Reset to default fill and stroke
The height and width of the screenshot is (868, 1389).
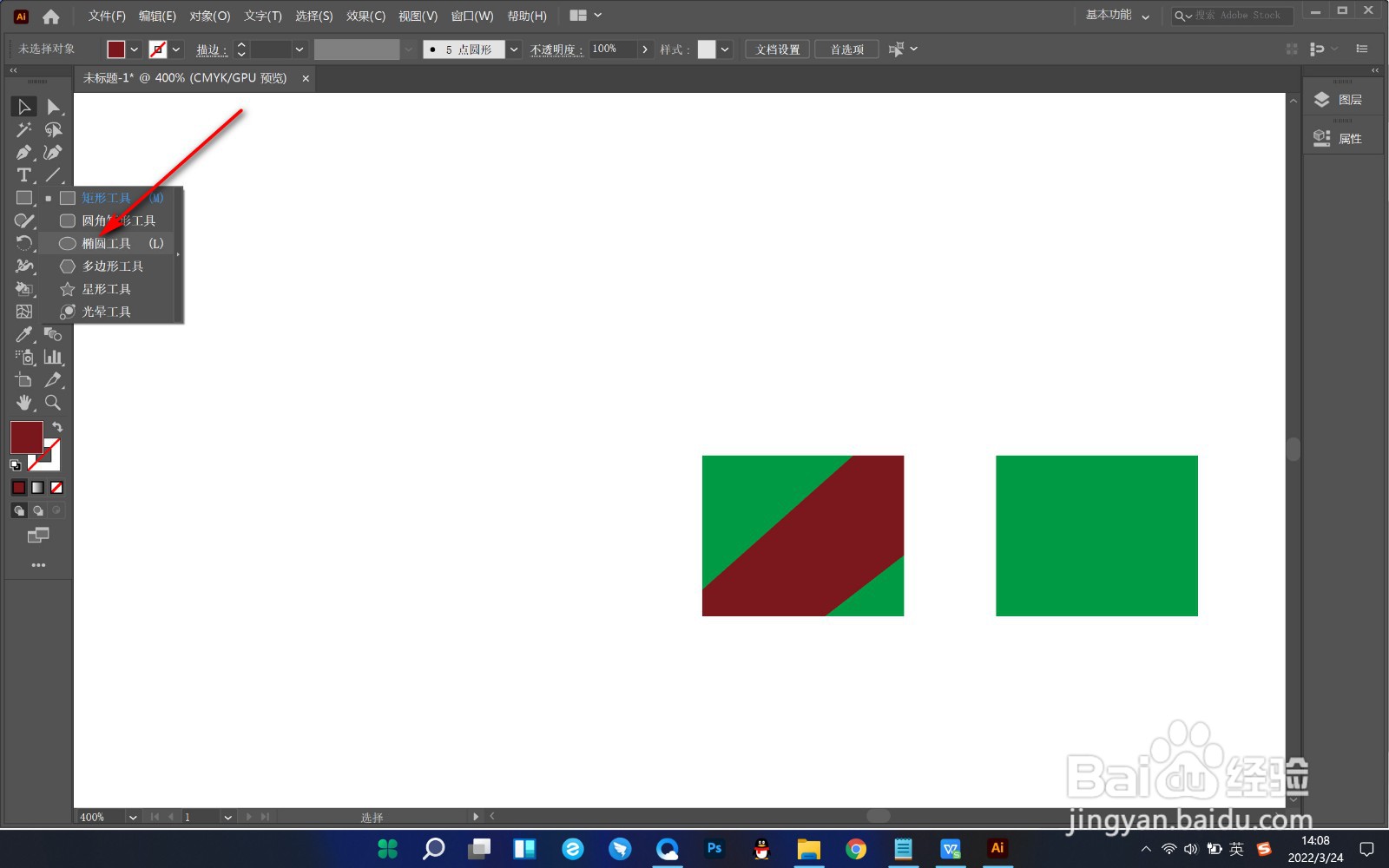[x=16, y=465]
